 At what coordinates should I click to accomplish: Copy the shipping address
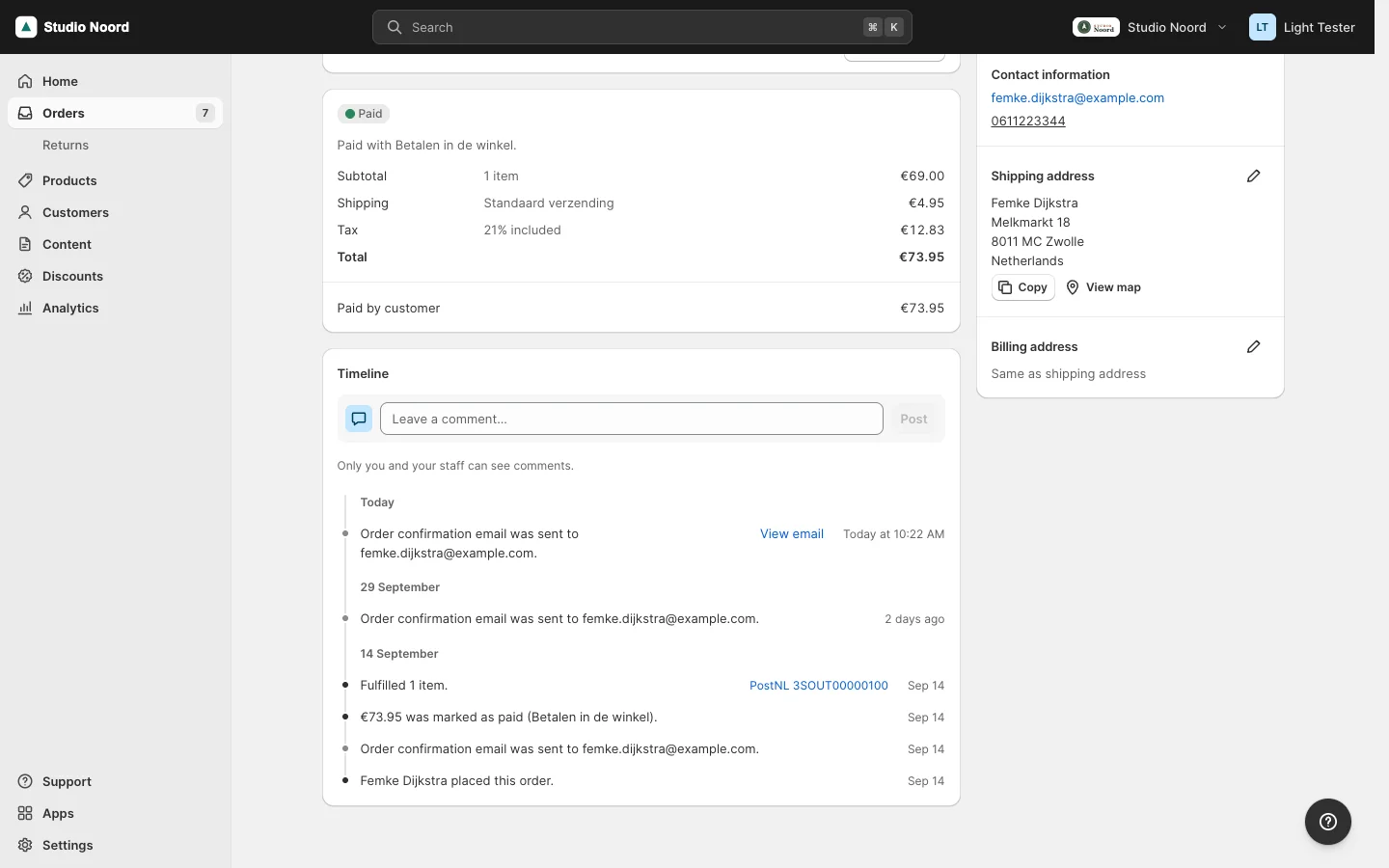(1022, 287)
